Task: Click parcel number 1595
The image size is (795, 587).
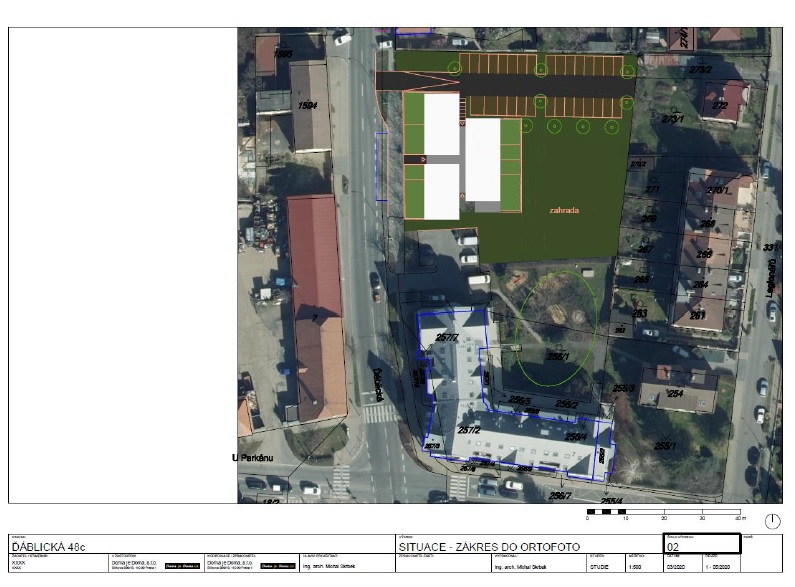Action: [283, 54]
